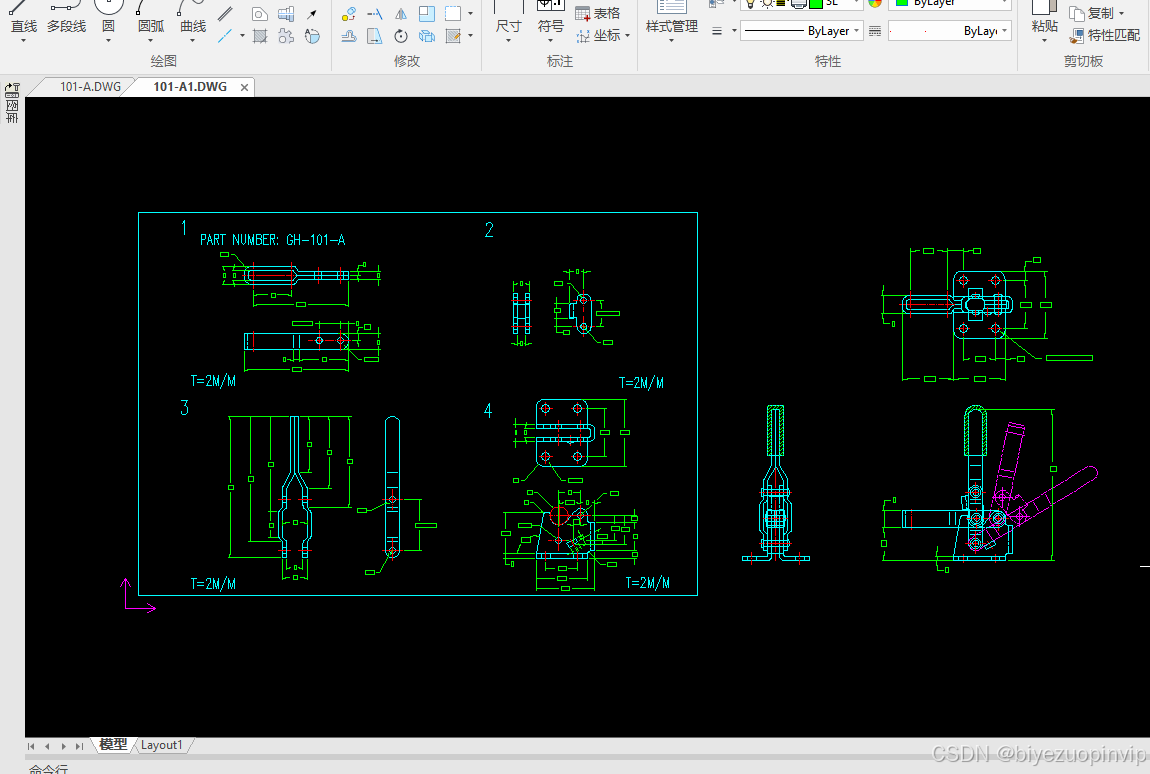Image resolution: width=1150 pixels, height=774 pixels.
Task: Select the double-line (multiline) draw tool
Action: (x=225, y=13)
